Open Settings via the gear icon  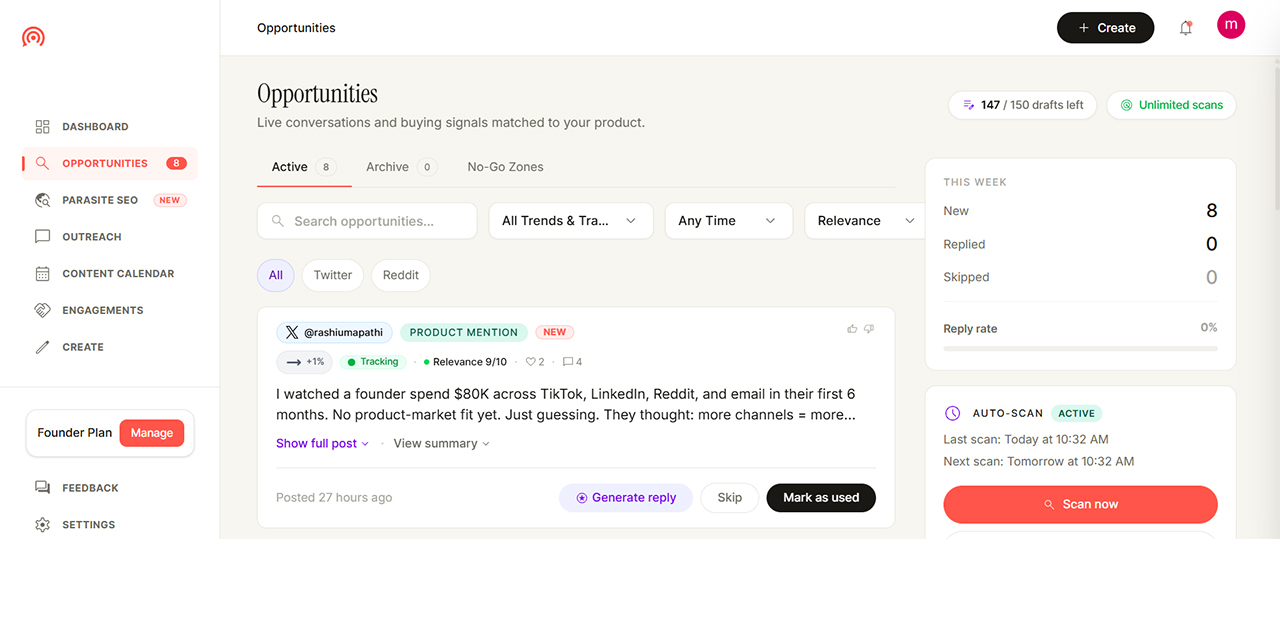coord(42,525)
